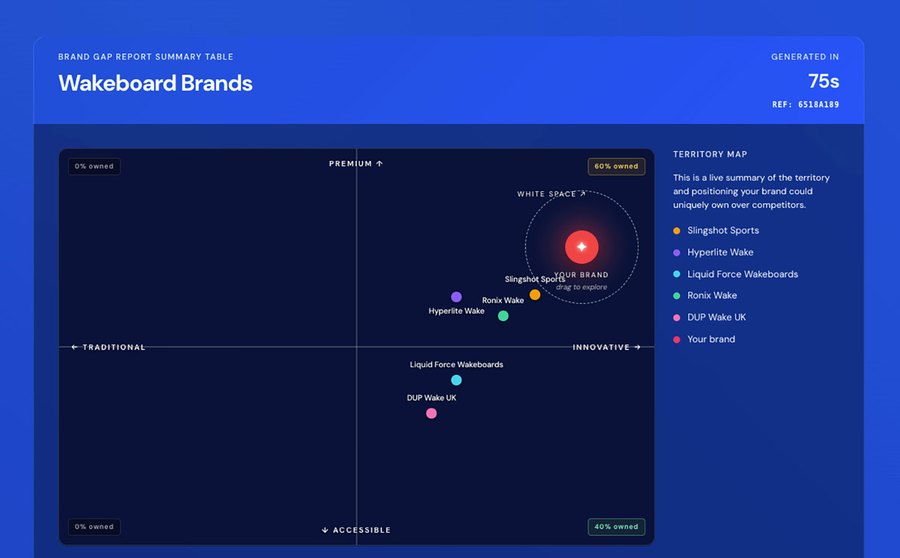Click the 40% owned badge
Viewport: 900px width, 558px height.
[616, 526]
